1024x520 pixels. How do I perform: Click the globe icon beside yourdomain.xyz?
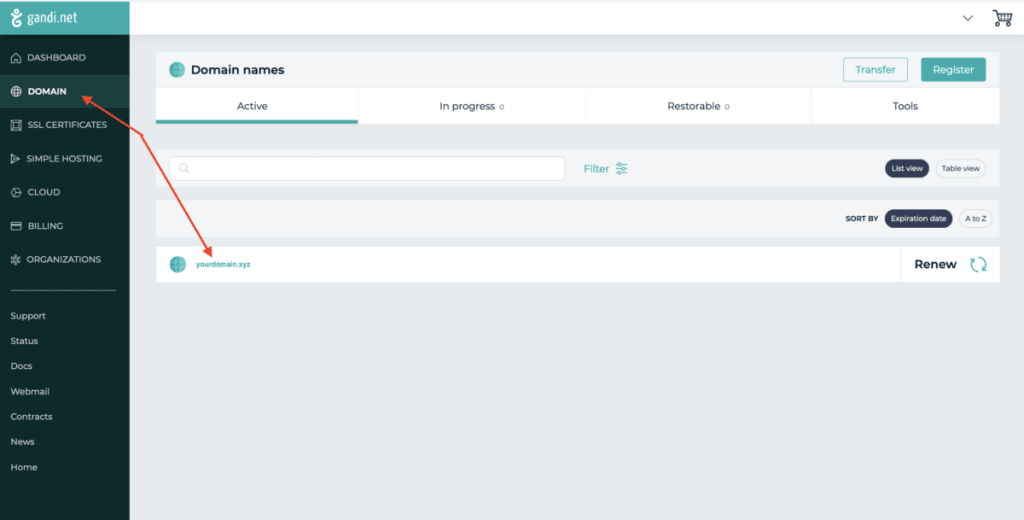[178, 265]
